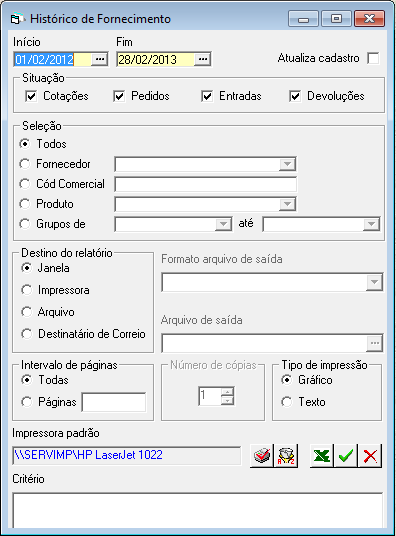Enable the Atualiza cadastro checkbox

(373, 58)
